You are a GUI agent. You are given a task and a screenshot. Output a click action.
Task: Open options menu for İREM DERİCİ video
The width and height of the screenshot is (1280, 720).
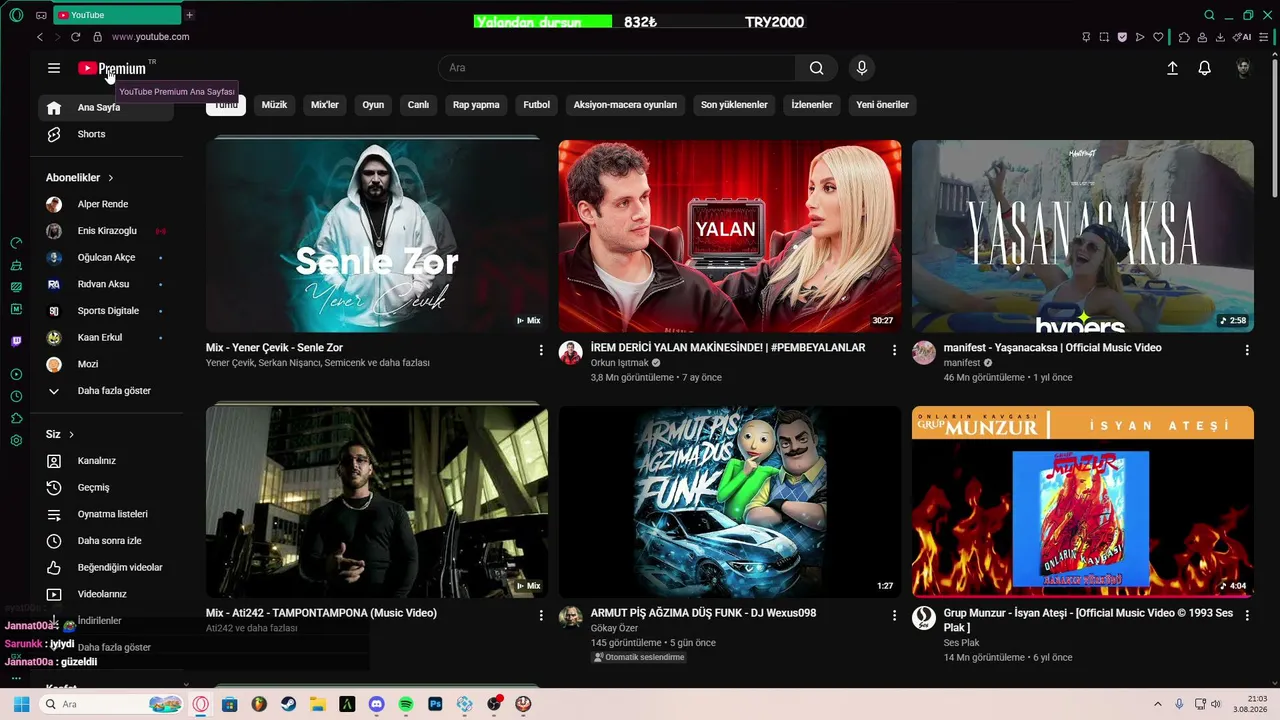[x=894, y=350]
